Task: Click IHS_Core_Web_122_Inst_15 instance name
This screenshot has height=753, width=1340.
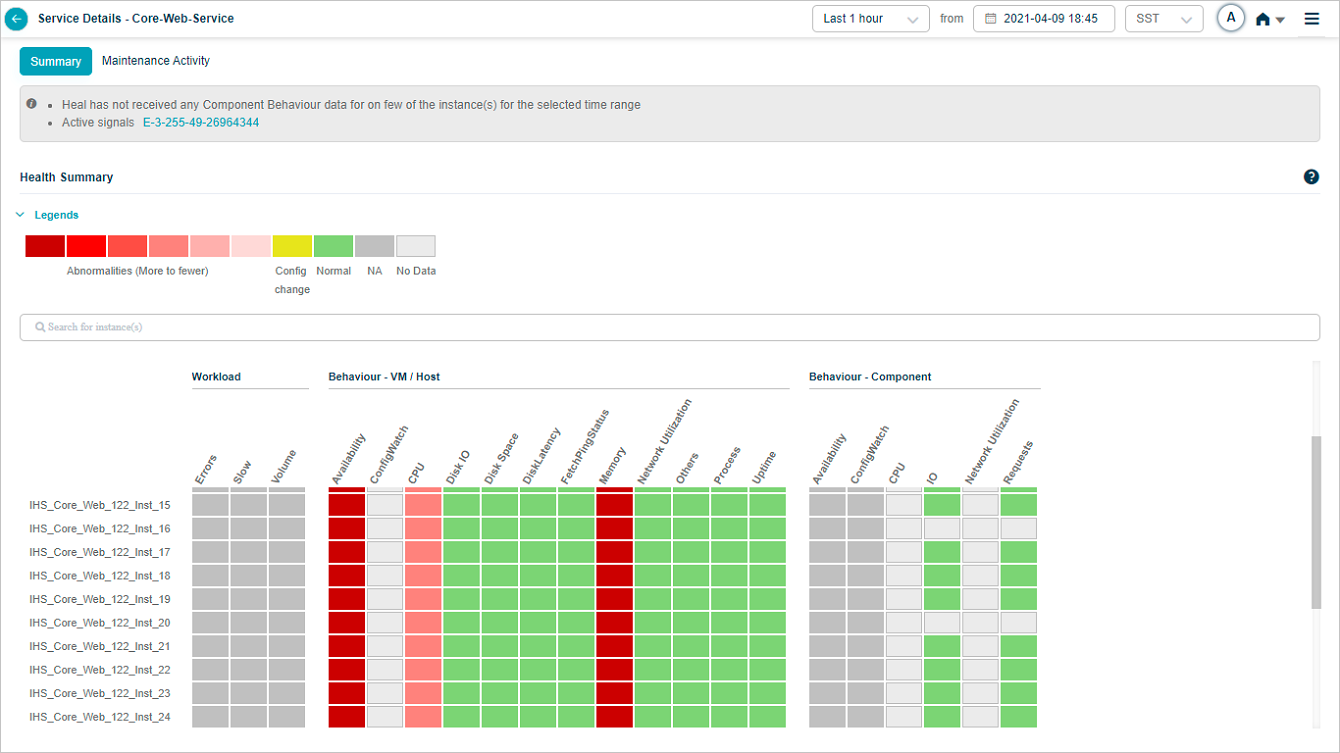Action: (100, 505)
